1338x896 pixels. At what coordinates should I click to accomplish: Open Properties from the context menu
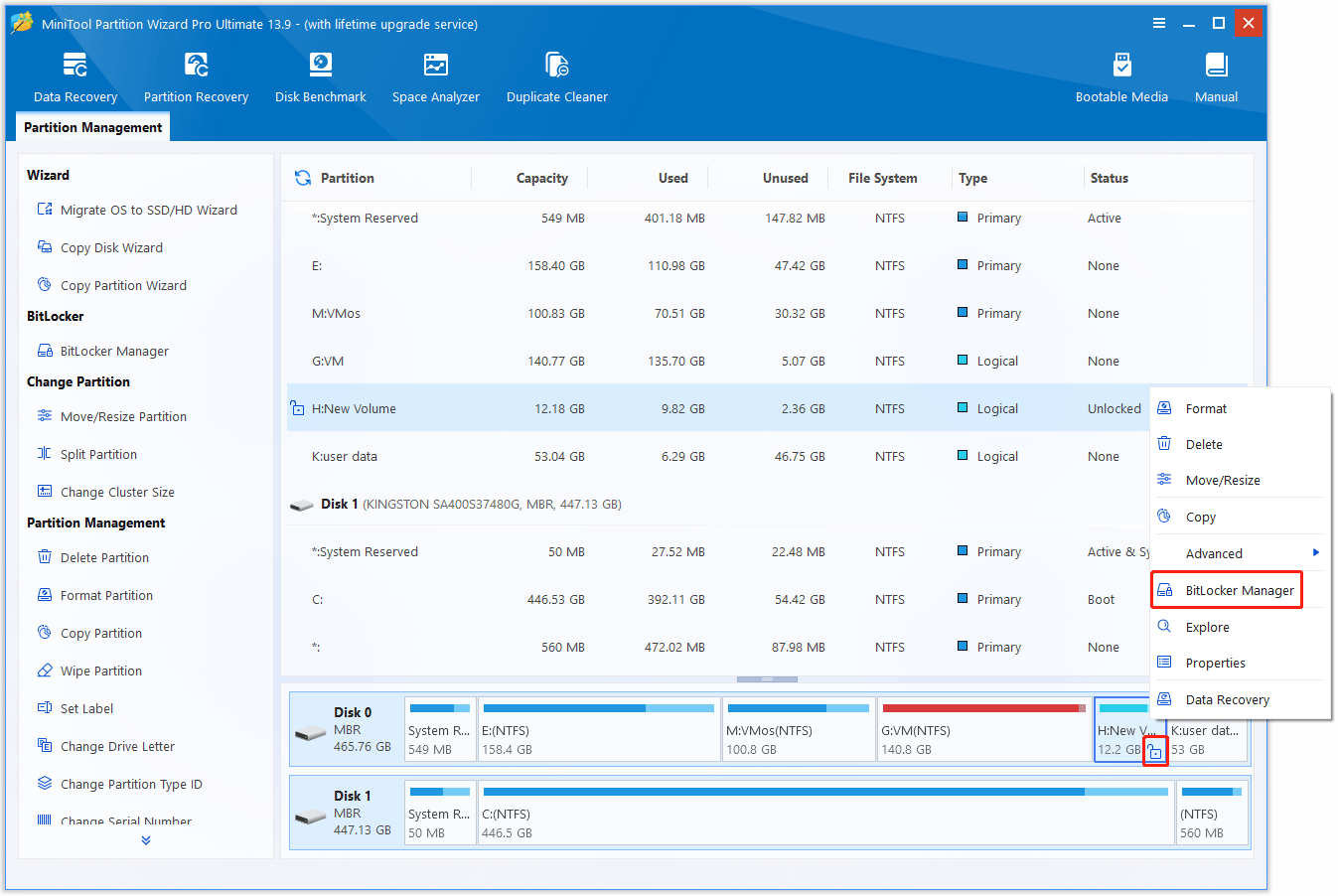coord(1240,663)
